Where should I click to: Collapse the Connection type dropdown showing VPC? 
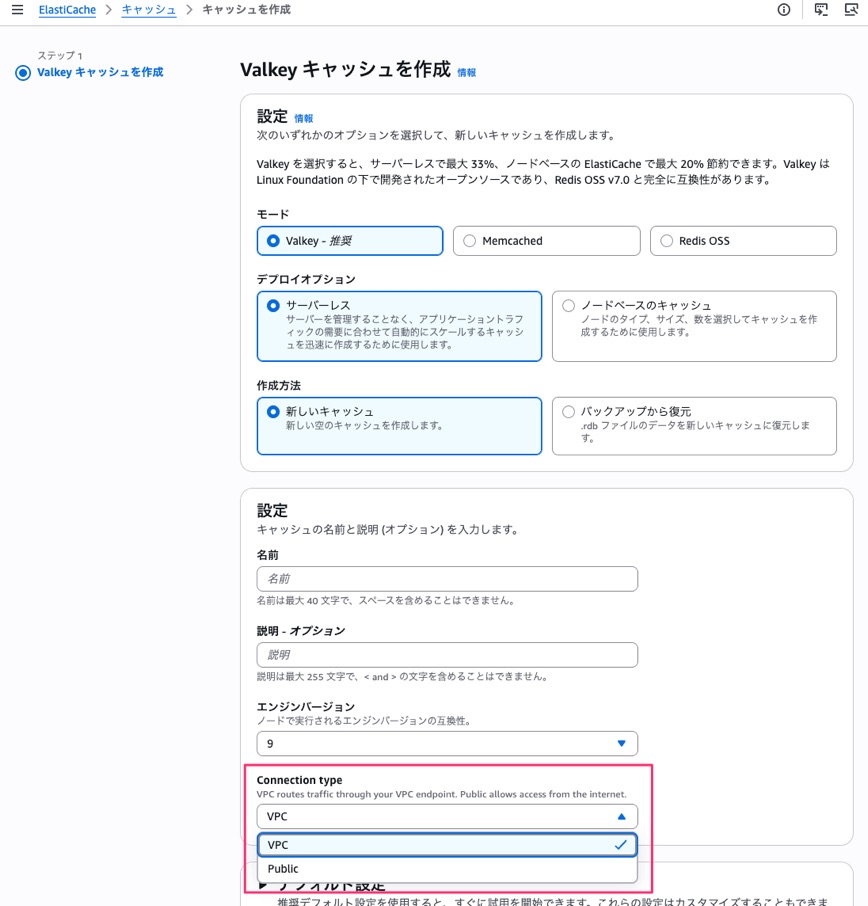447,816
